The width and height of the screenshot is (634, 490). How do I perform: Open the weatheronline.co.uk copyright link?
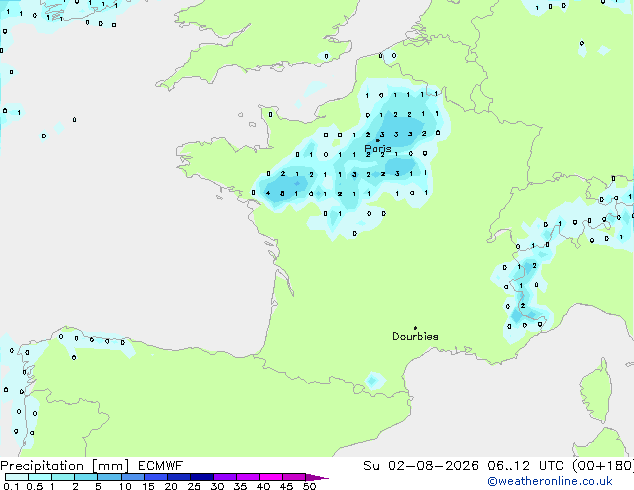(550, 481)
